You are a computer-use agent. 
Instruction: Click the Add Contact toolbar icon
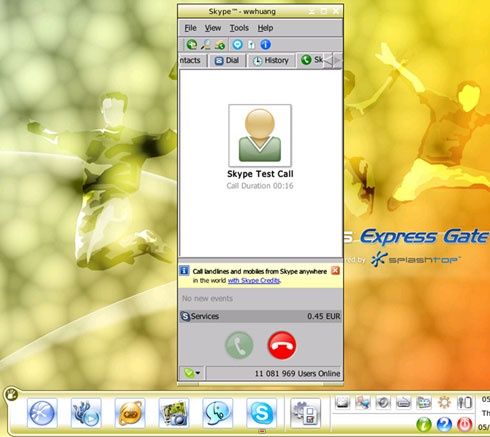(x=192, y=45)
